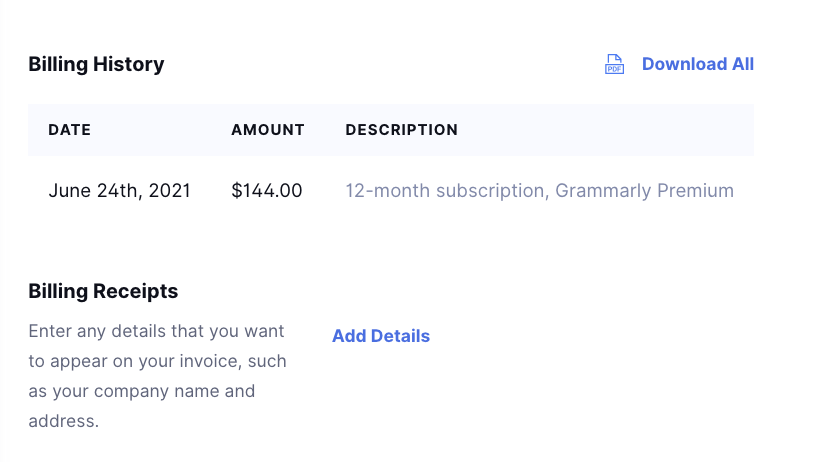Viewport: 829px width, 462px height.
Task: Click the DESCRIPTION column header
Action: [401, 130]
